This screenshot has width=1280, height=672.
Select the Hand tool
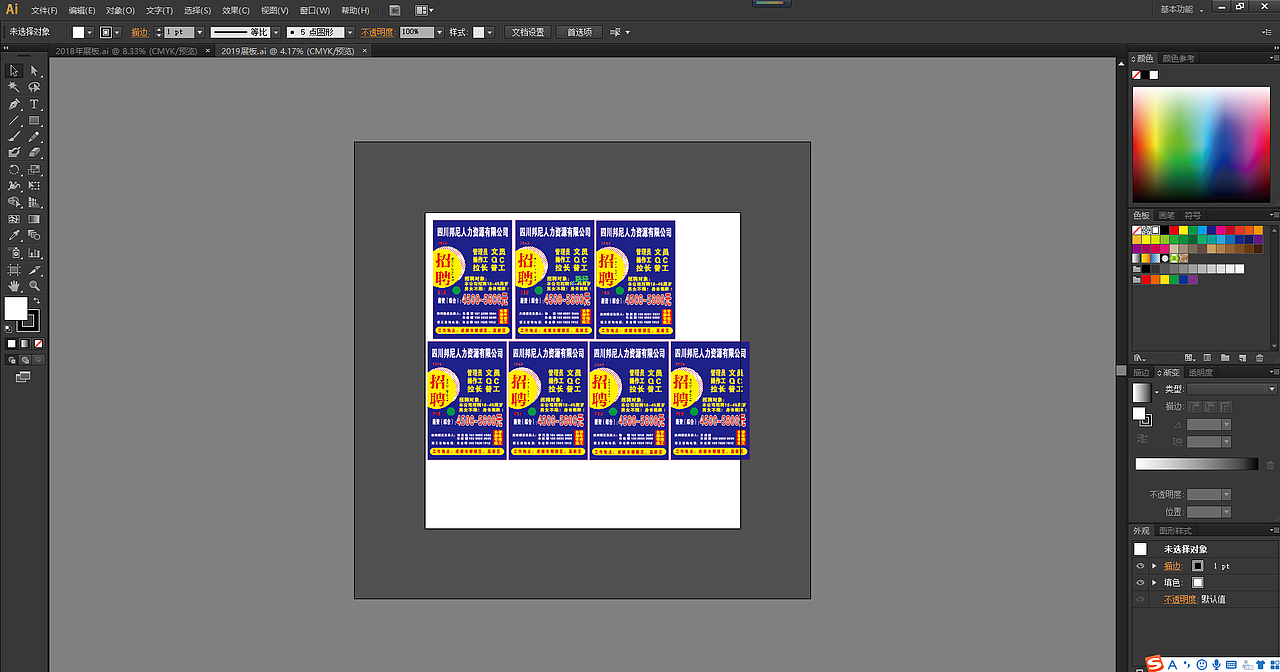pyautogui.click(x=14, y=286)
